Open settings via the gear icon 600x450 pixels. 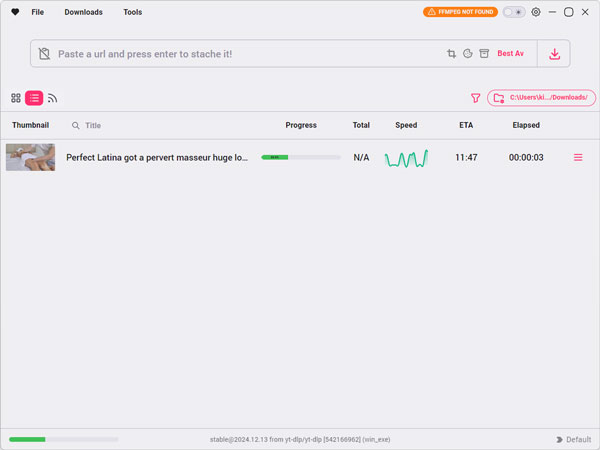[x=536, y=12]
